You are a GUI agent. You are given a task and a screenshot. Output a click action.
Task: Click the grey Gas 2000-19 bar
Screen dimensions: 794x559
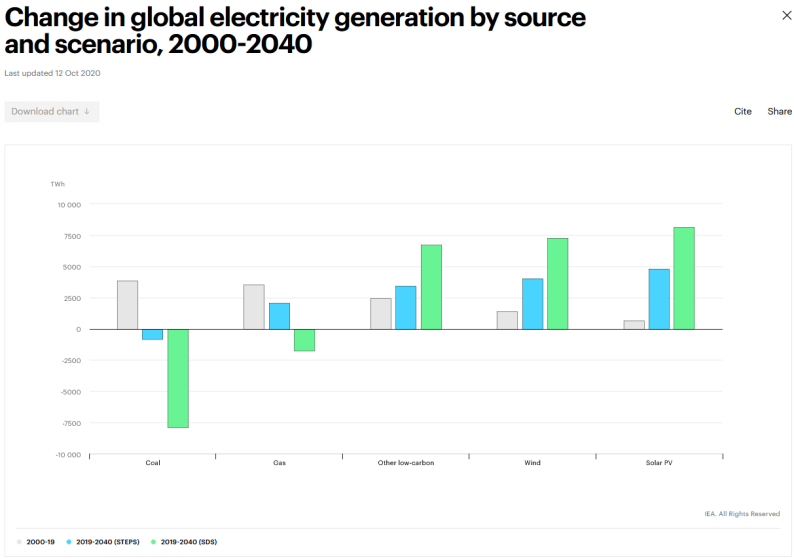pos(254,307)
